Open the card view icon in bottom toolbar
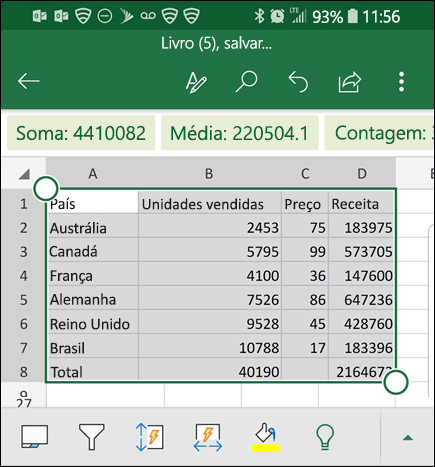Viewport: 435px width, 467px height. coord(35,436)
